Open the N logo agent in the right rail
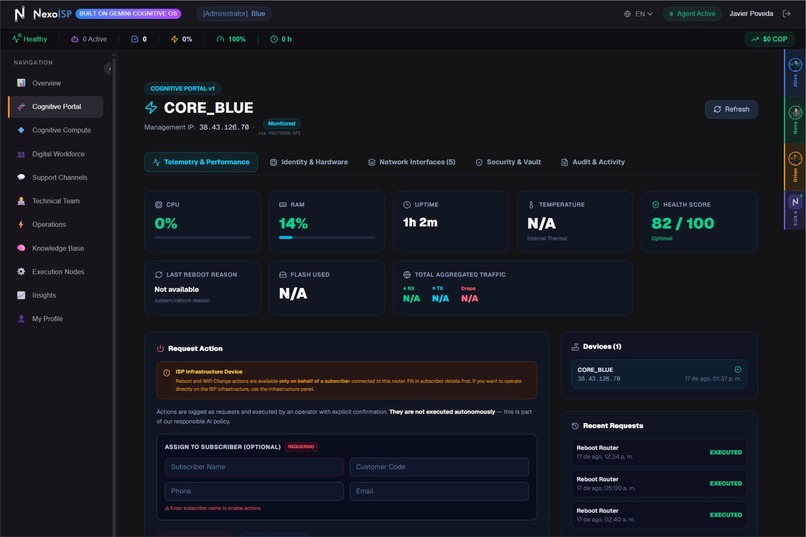Viewport: 806px width, 537px height. (795, 202)
